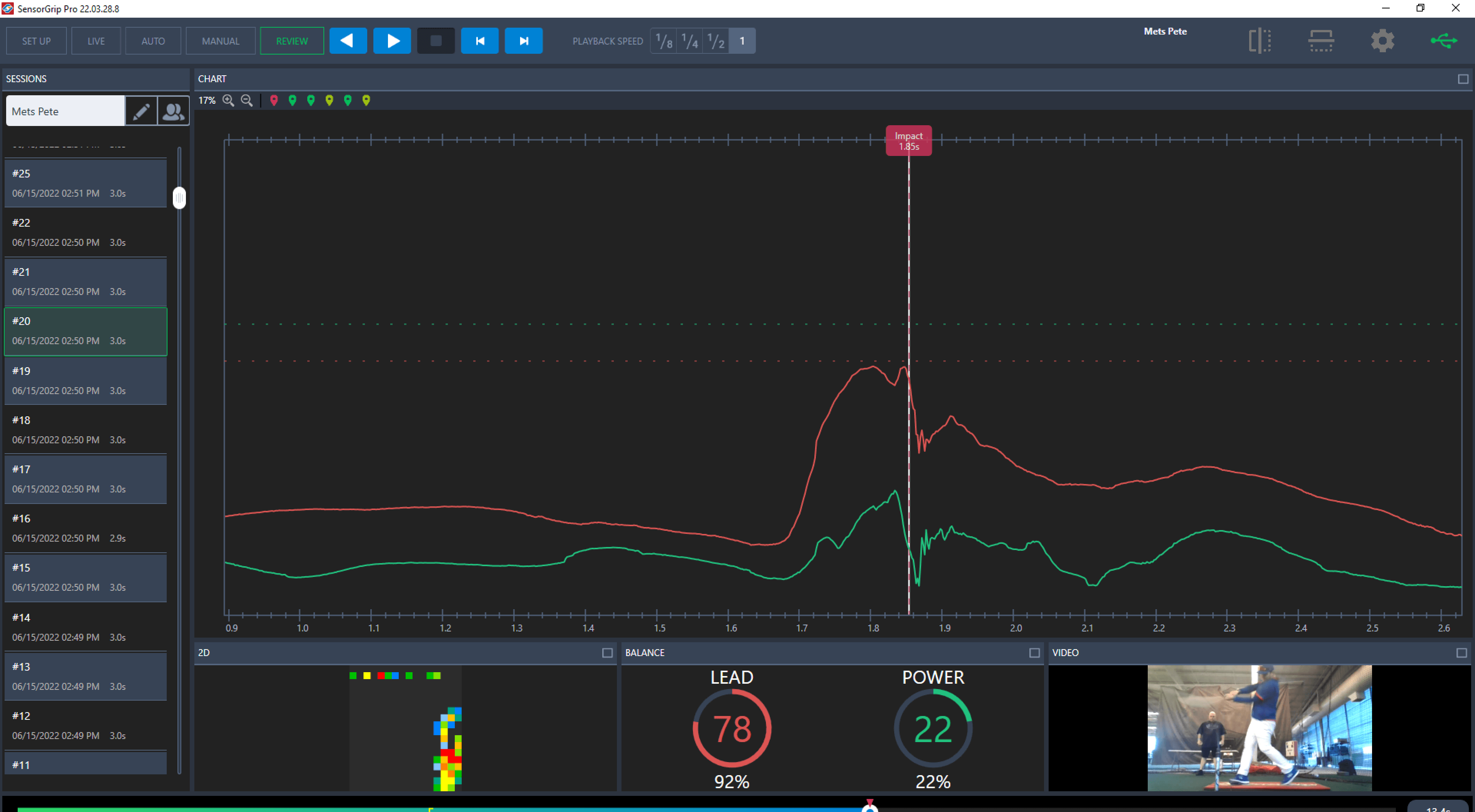Switch to SET UP tab
This screenshot has height=812, width=1475.
36,41
